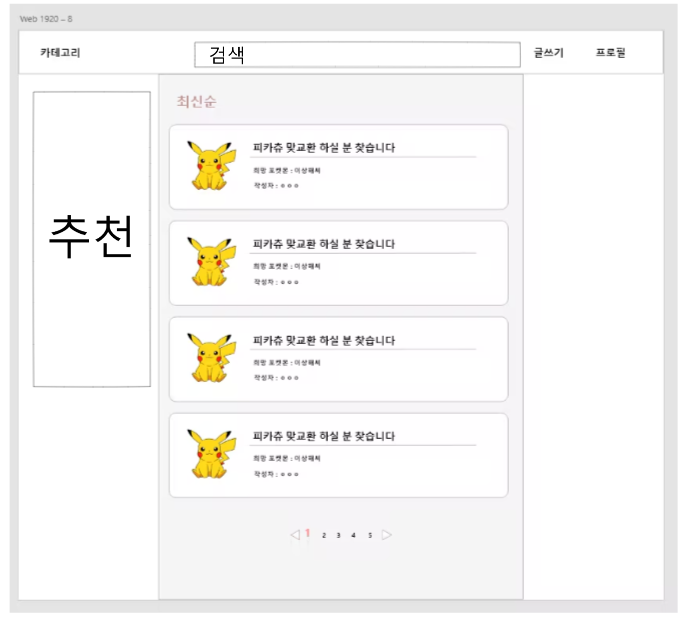Open the 추천 recommendation panel
Screen dimensions: 688x626
(92, 239)
